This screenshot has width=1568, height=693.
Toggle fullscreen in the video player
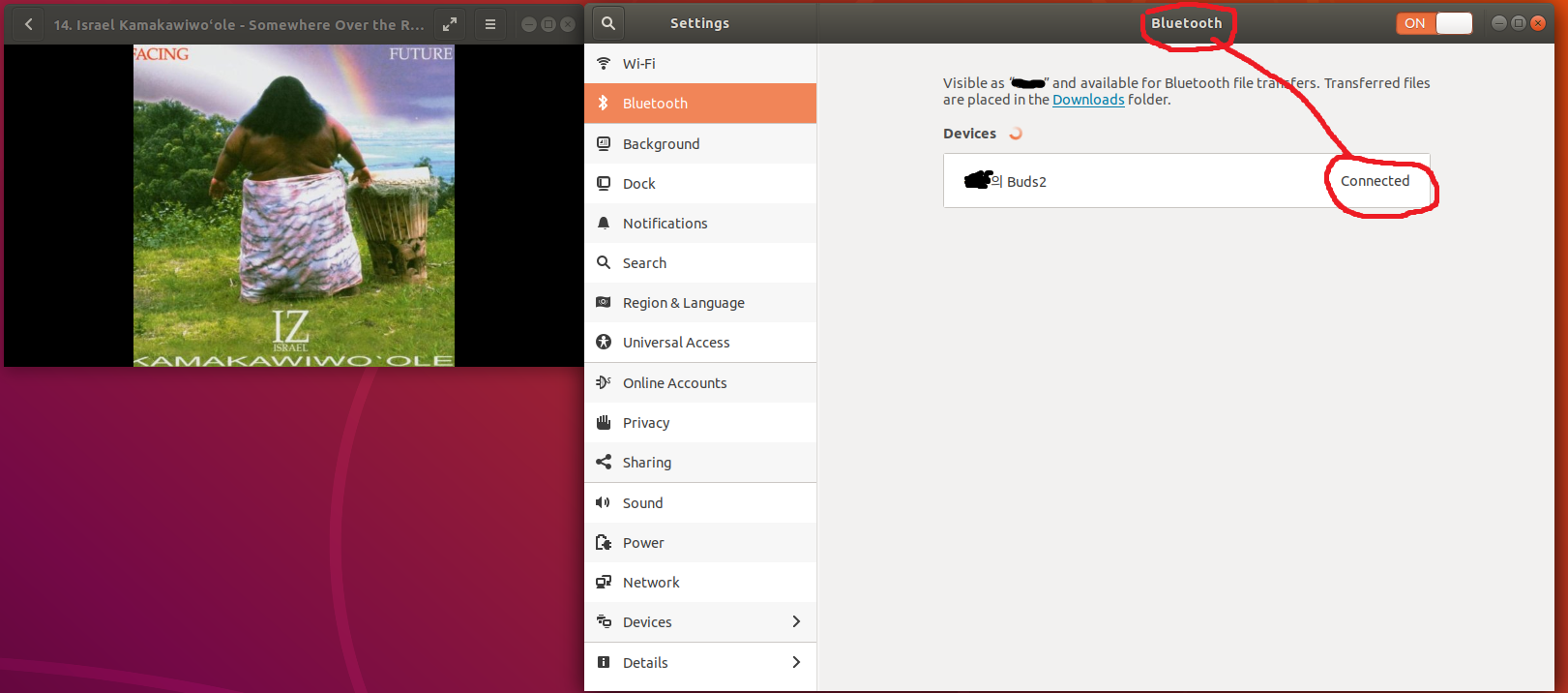point(450,24)
